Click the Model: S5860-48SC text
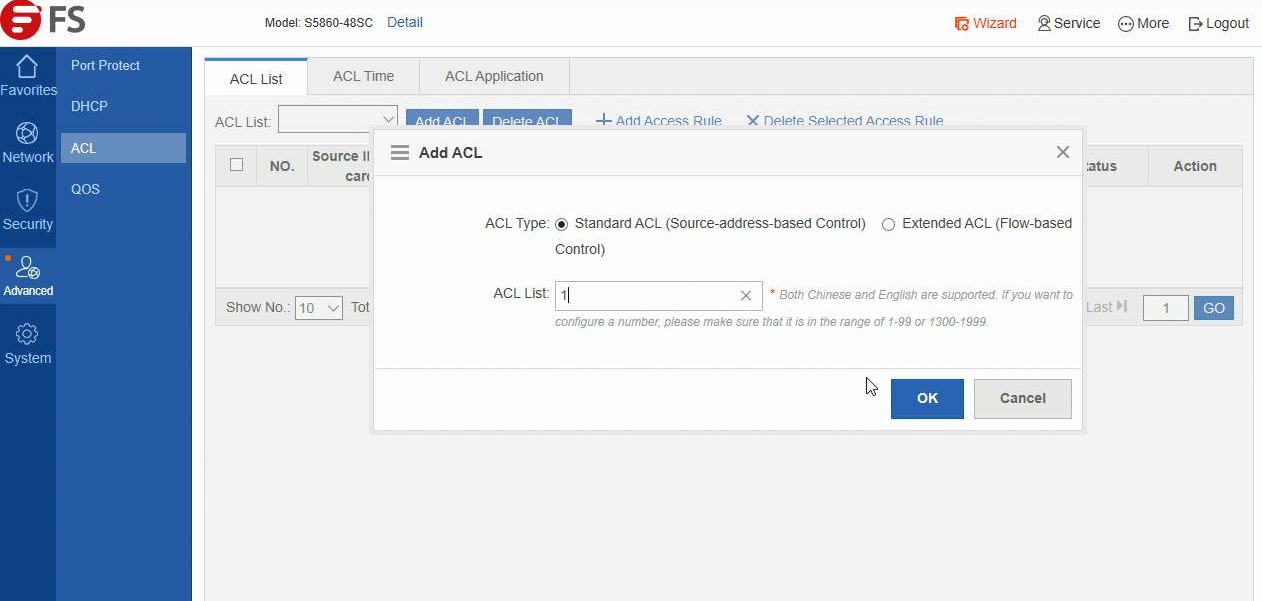 coord(319,22)
